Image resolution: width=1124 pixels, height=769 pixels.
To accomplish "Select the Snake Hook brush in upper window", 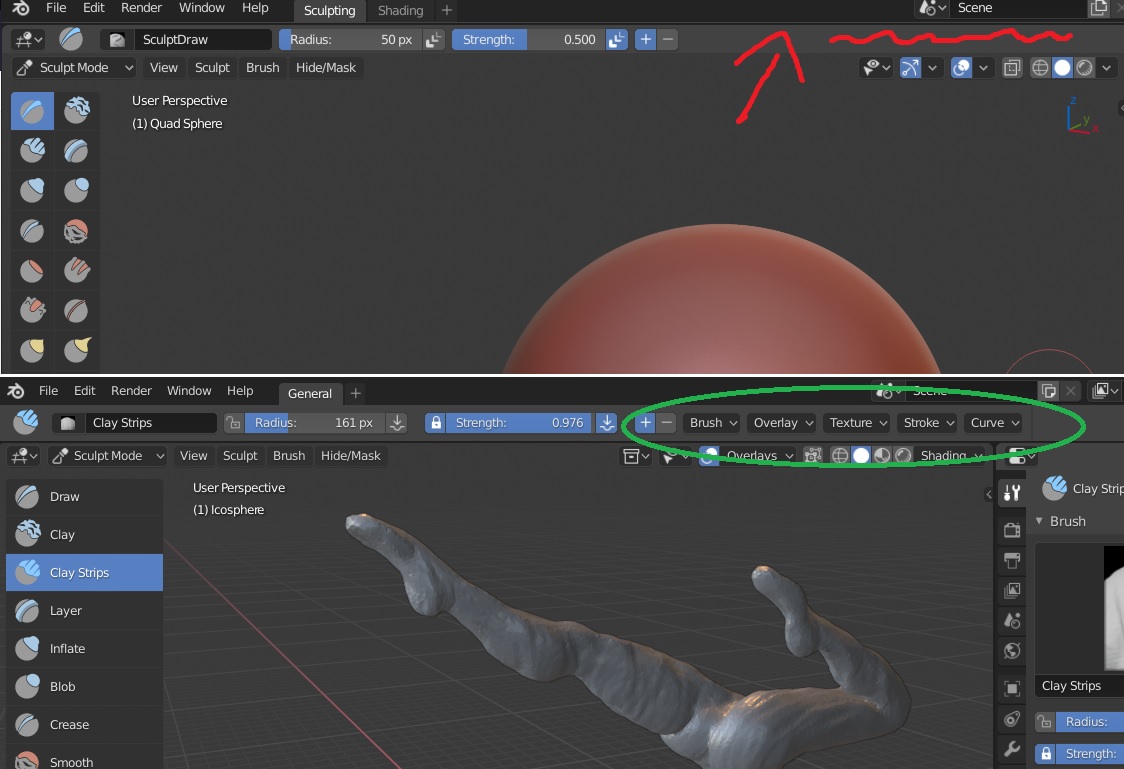I will click(77, 349).
